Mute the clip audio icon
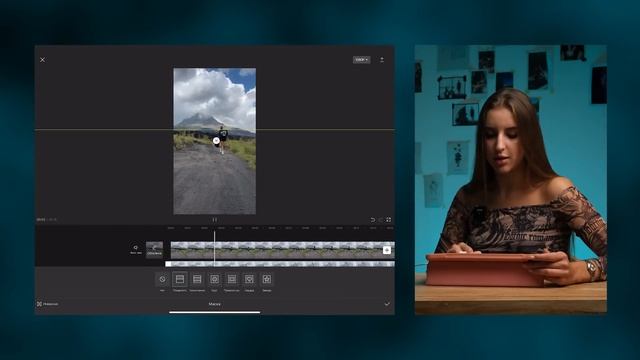The width and height of the screenshot is (640, 360). [136, 249]
